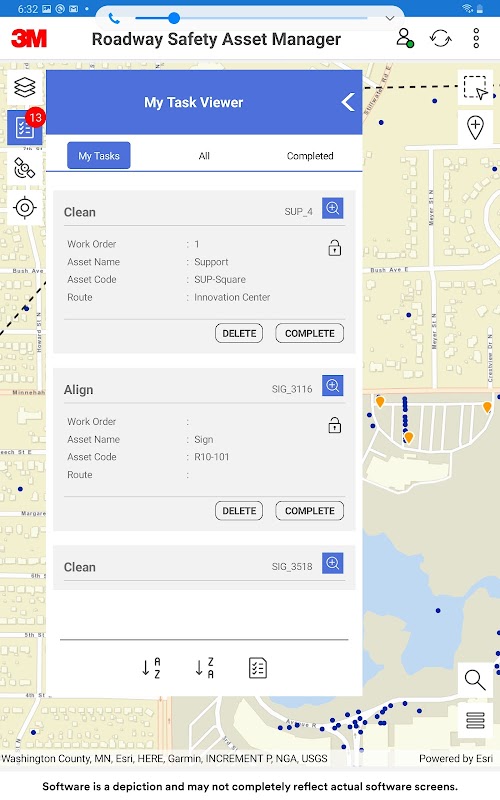Zoom to asset SIG_3518
The height and width of the screenshot is (800, 500).
(333, 563)
